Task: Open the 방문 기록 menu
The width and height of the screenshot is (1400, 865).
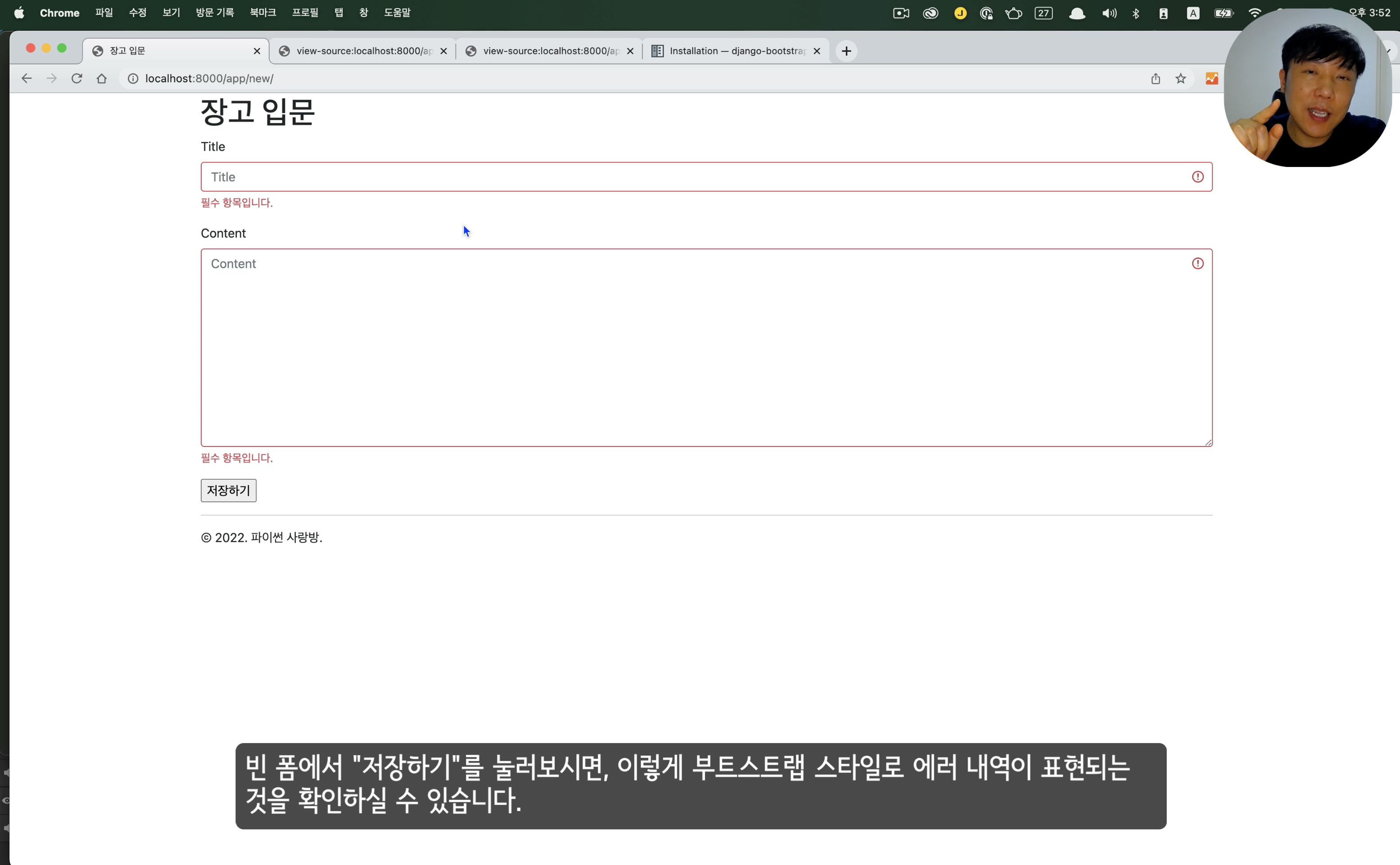Action: pyautogui.click(x=215, y=13)
